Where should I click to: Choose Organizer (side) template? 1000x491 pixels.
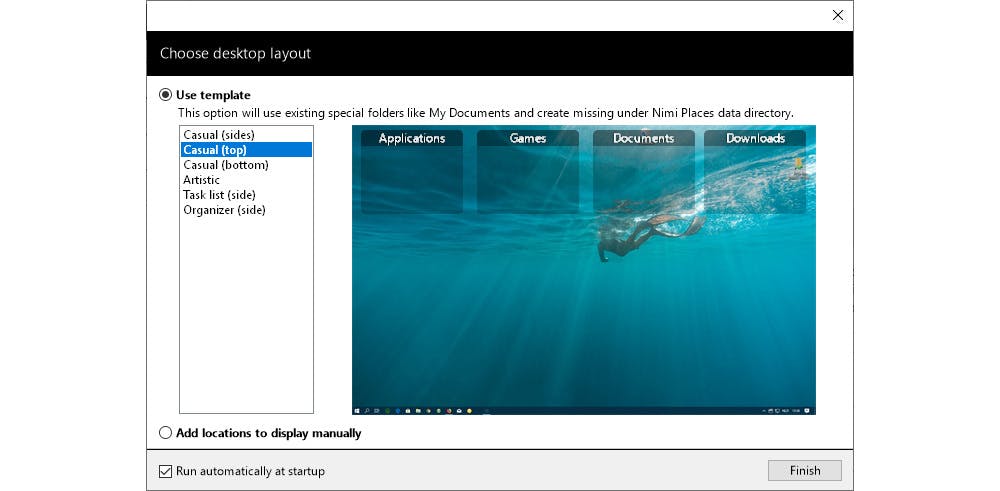[246, 210]
